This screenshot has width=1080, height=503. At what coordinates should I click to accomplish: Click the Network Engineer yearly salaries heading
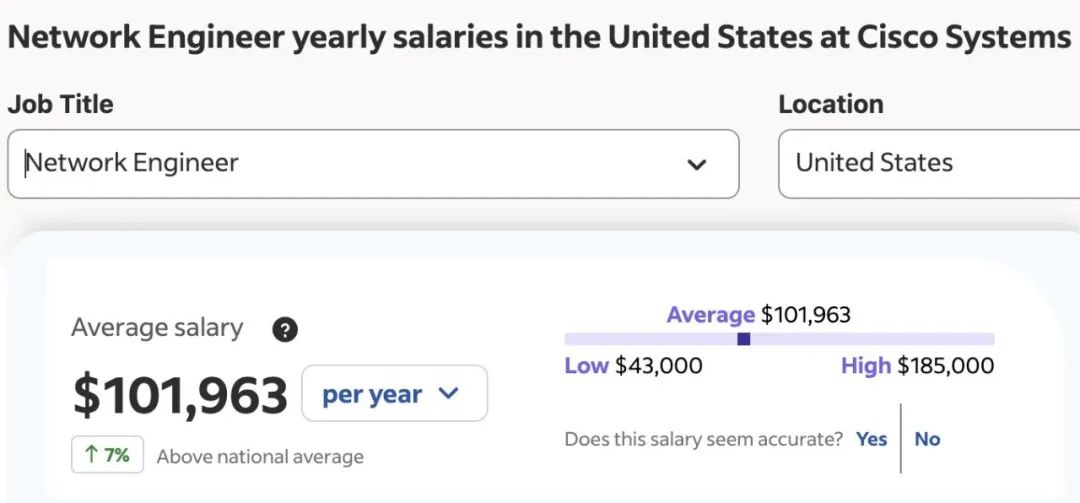click(539, 38)
